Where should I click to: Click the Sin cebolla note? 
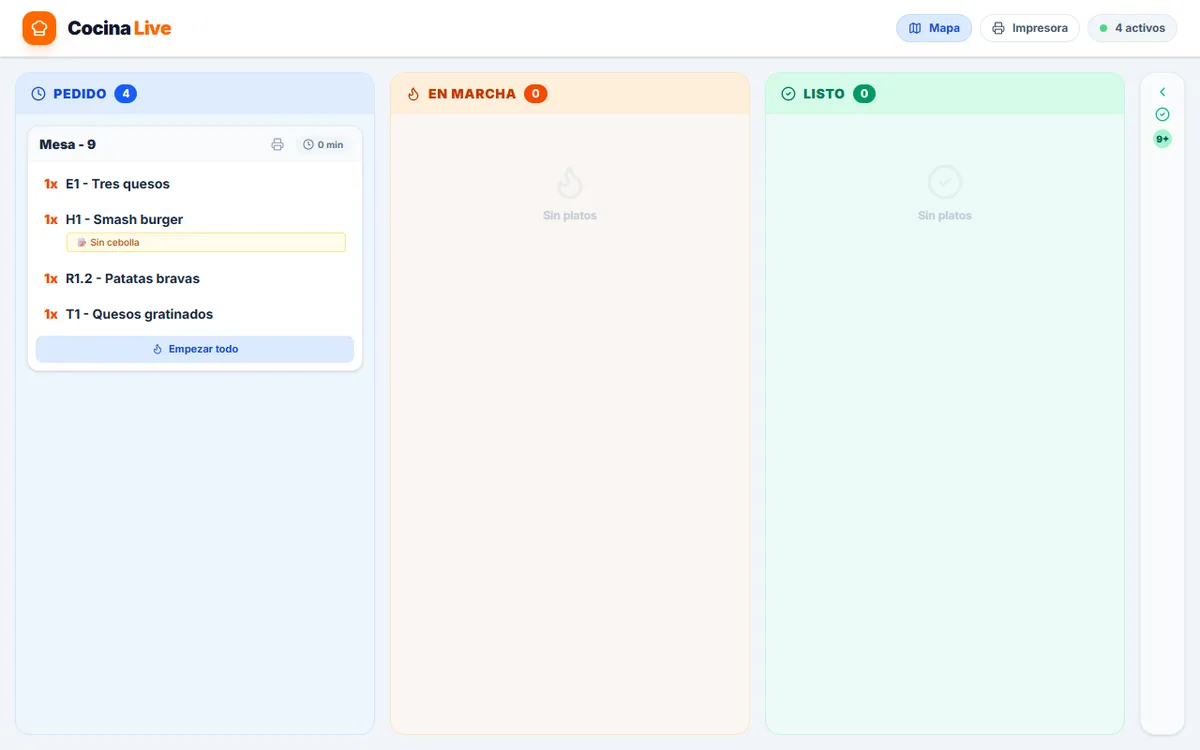coord(206,243)
